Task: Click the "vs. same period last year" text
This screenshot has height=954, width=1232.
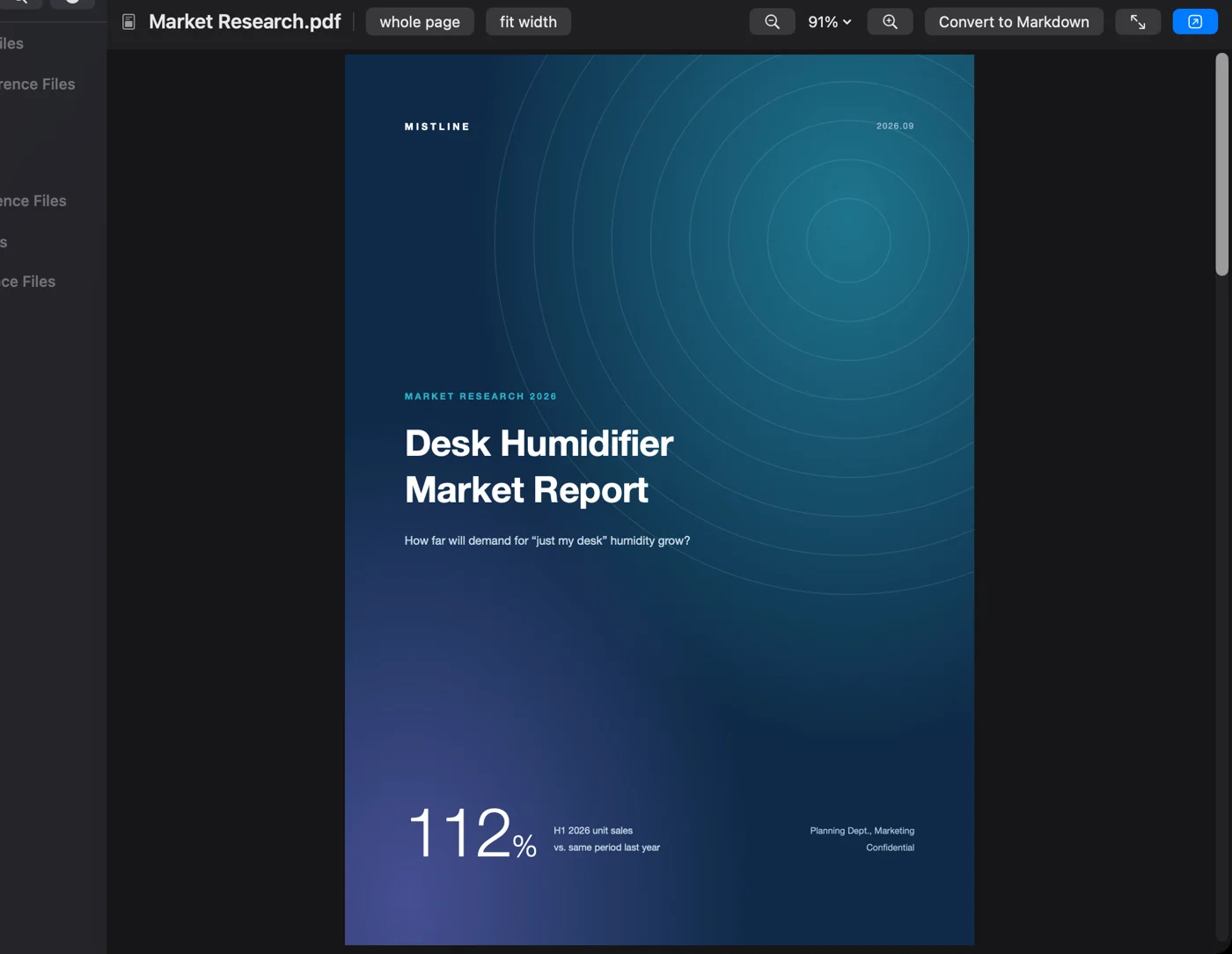Action: click(606, 848)
